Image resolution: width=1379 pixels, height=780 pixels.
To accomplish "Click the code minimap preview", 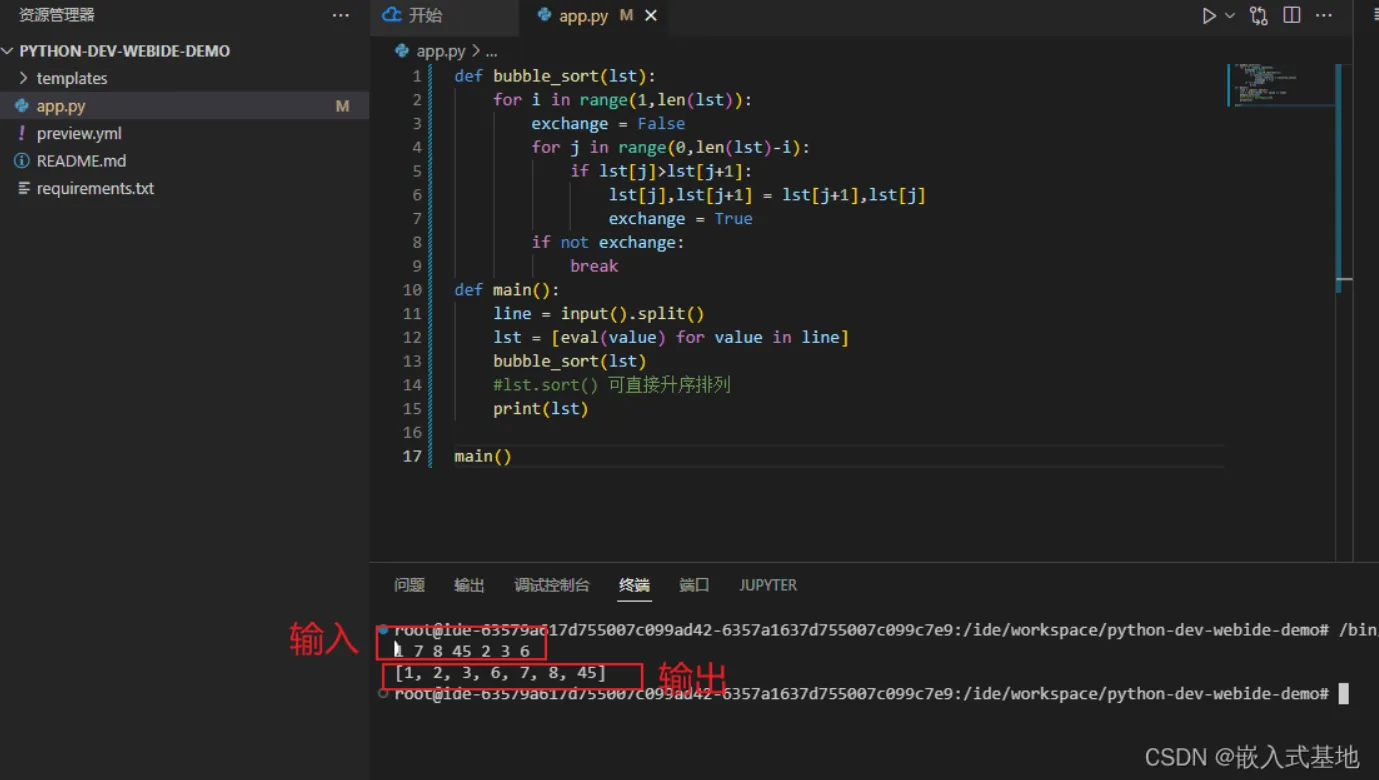I will (x=1280, y=85).
